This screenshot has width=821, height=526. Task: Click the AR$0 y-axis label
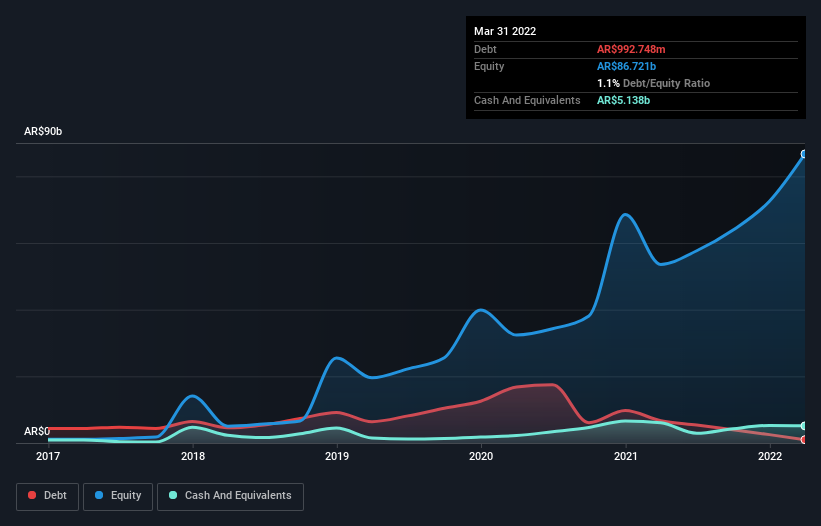tap(37, 431)
